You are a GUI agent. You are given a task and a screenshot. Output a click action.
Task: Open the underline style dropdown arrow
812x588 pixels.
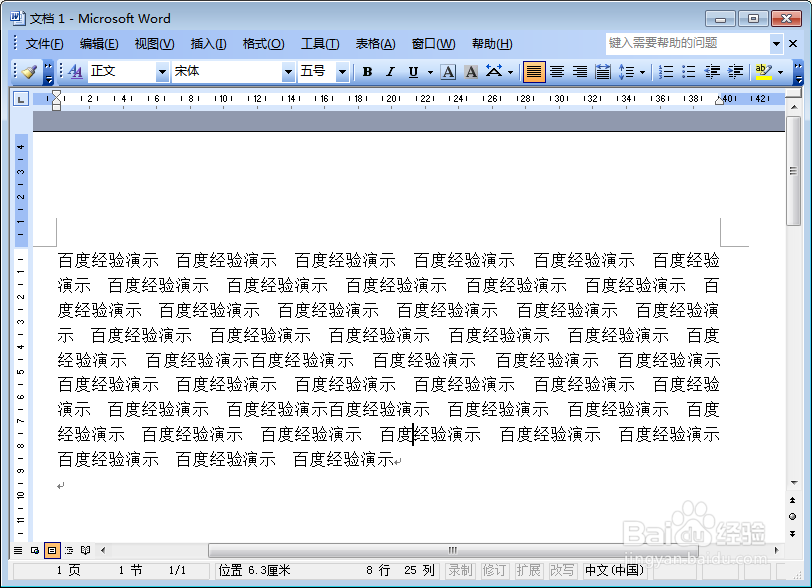click(430, 72)
